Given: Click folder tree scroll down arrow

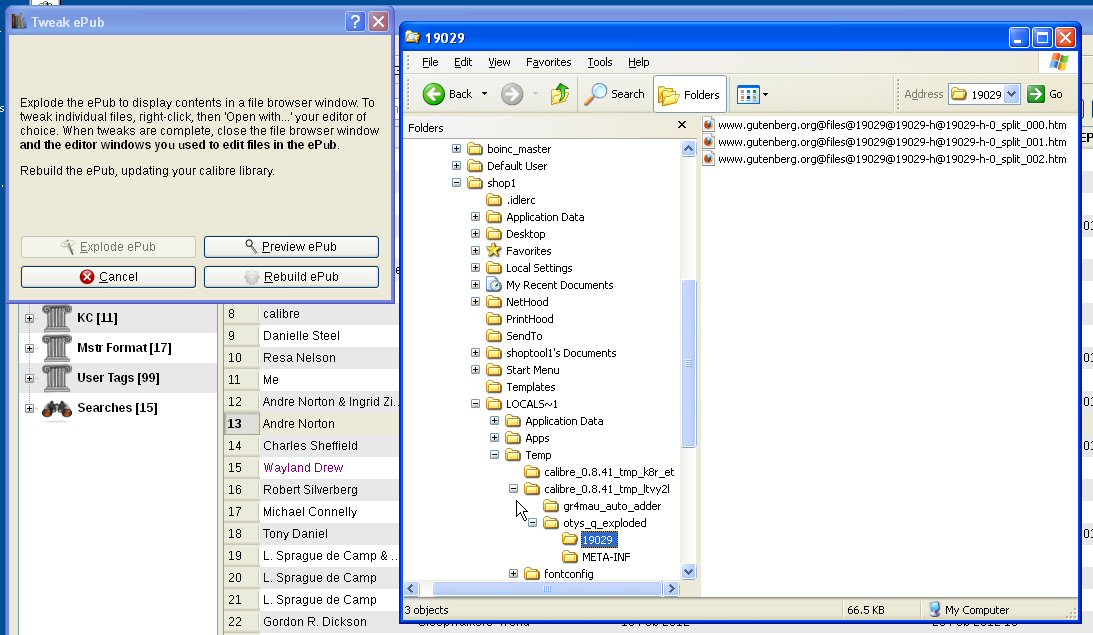Looking at the screenshot, I should (688, 572).
